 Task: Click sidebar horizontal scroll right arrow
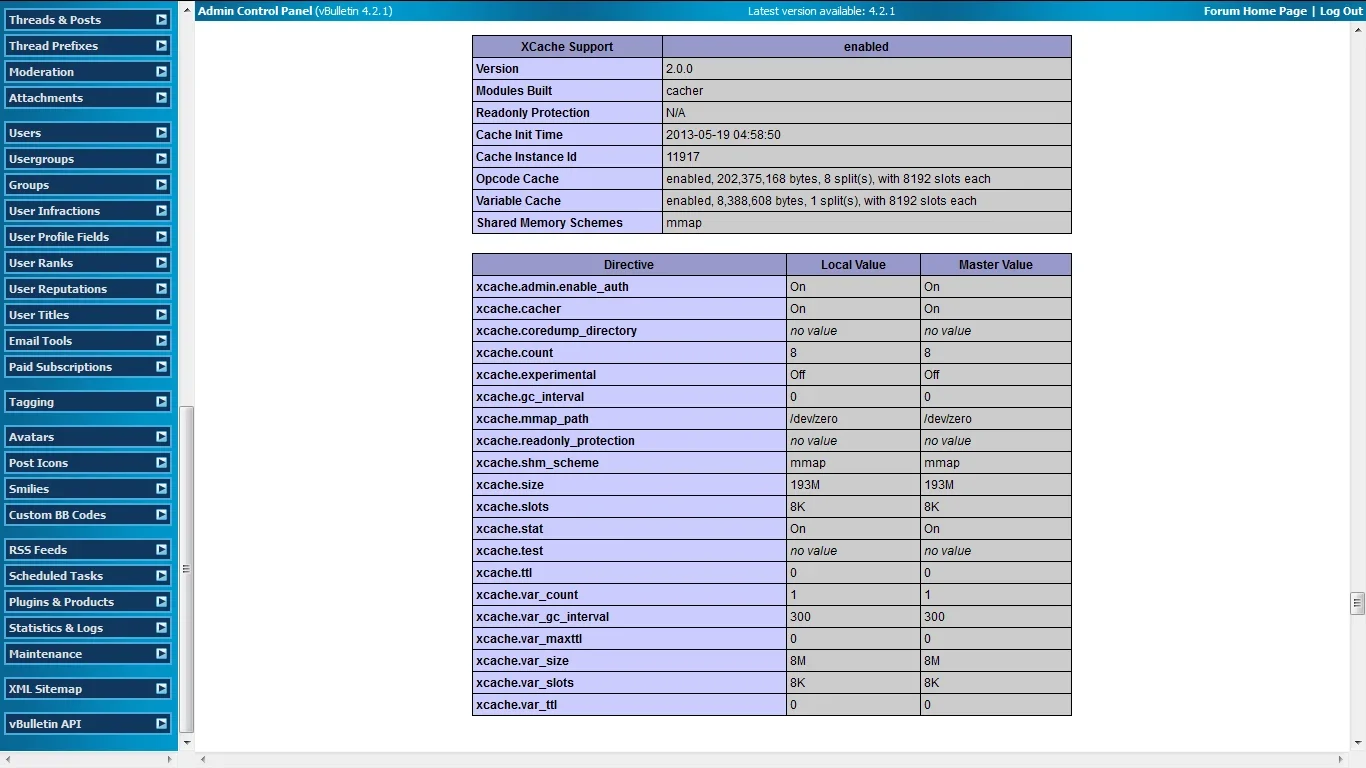coord(168,760)
